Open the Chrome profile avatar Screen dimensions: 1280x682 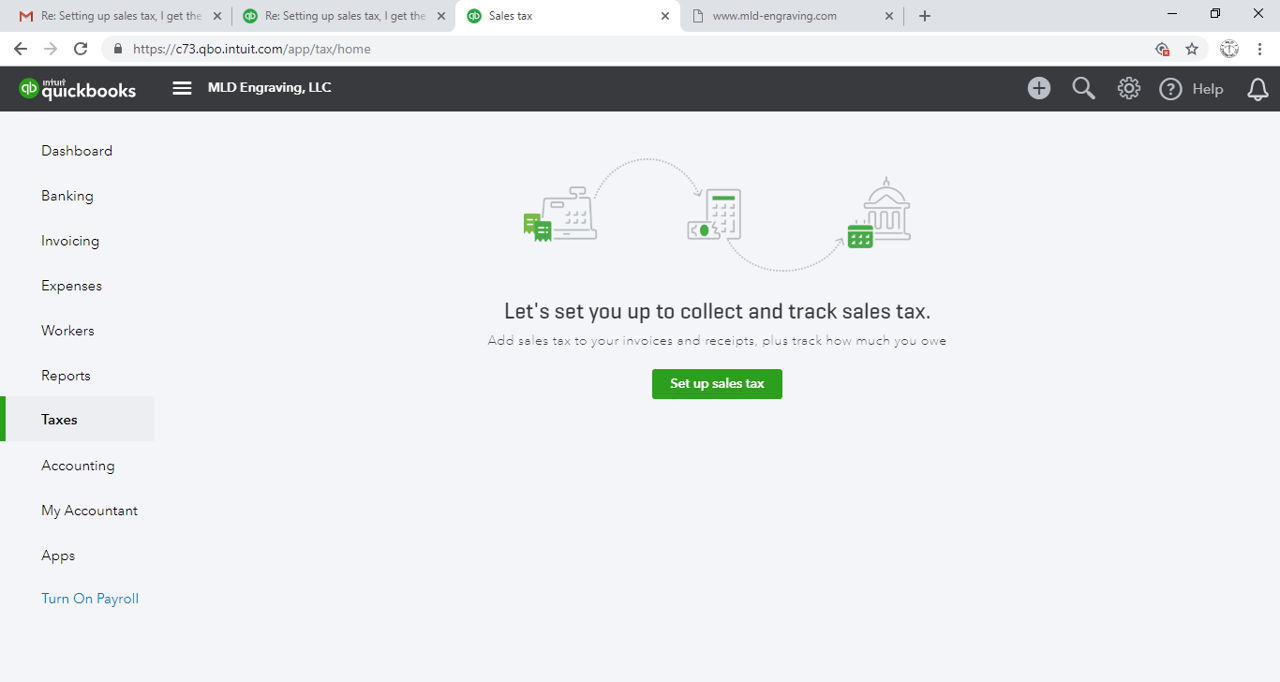coord(1230,48)
